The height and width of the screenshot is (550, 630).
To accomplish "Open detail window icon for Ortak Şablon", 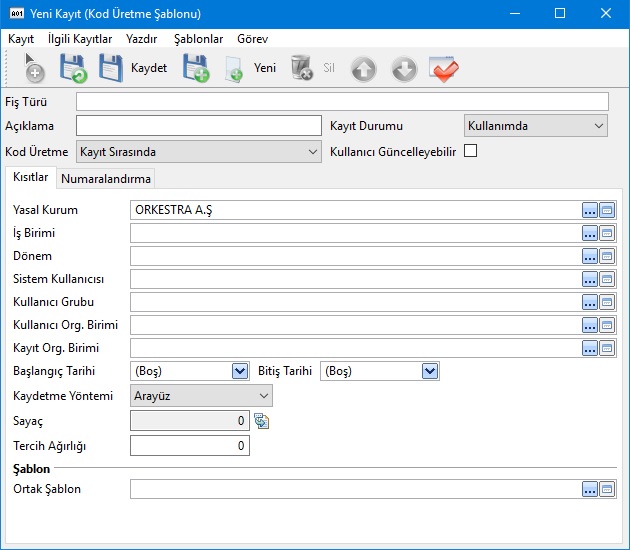I will tap(607, 489).
